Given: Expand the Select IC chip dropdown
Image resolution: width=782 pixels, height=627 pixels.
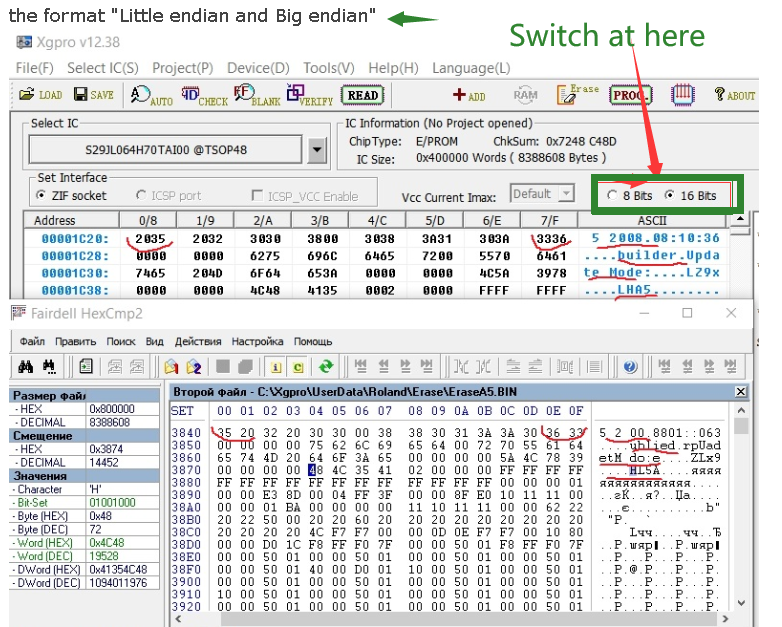Looking at the screenshot, I should point(317,151).
